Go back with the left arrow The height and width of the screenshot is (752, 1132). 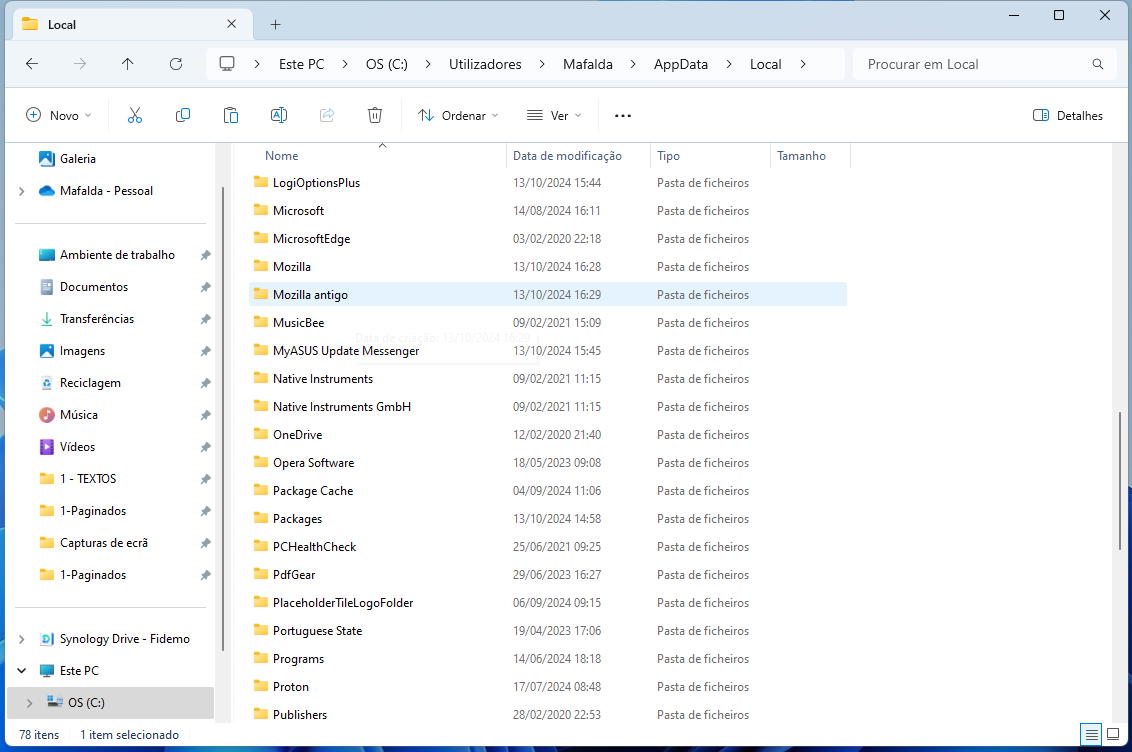[x=32, y=64]
